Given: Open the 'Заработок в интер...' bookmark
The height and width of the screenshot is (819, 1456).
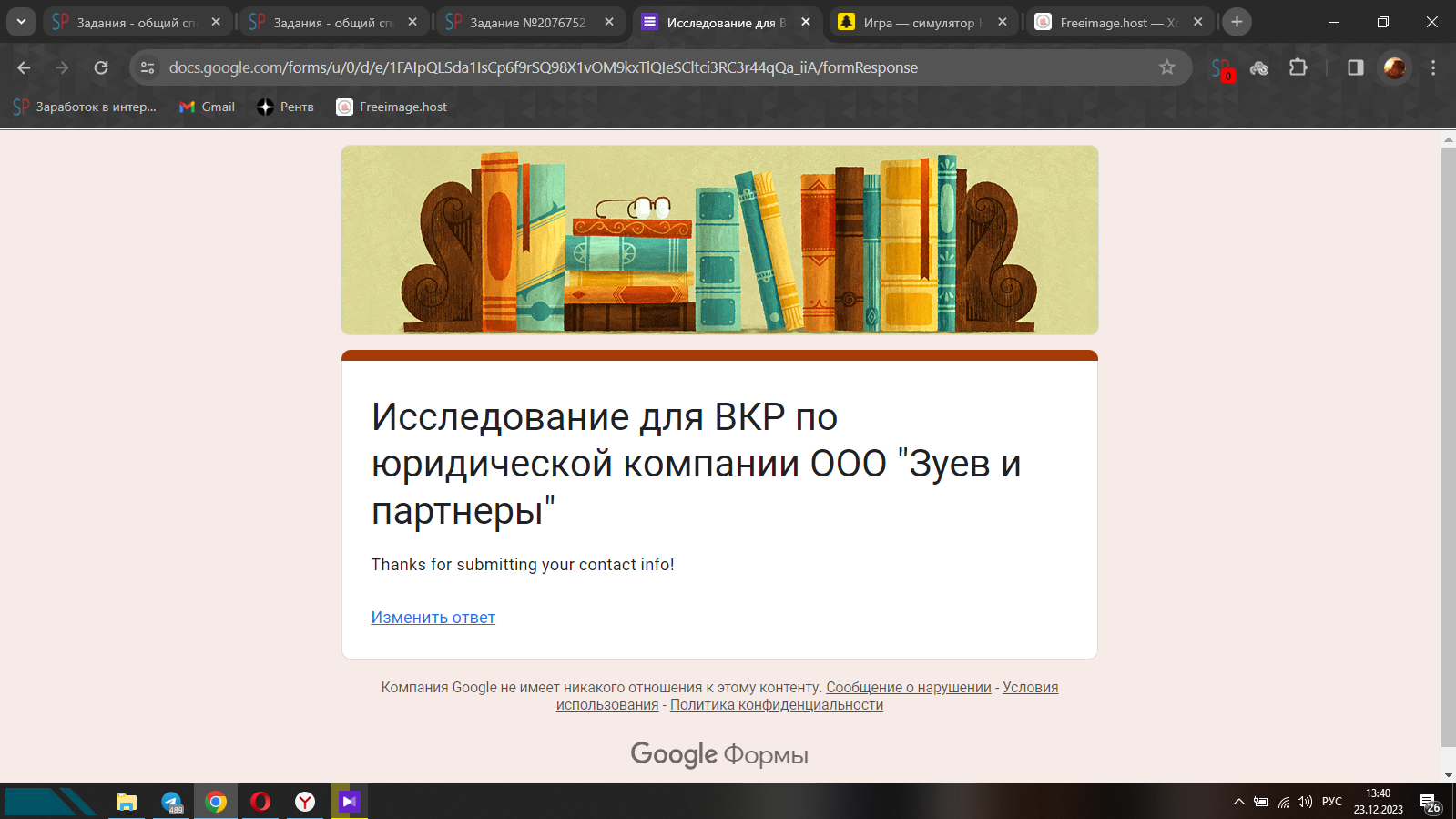Looking at the screenshot, I should pos(85,107).
